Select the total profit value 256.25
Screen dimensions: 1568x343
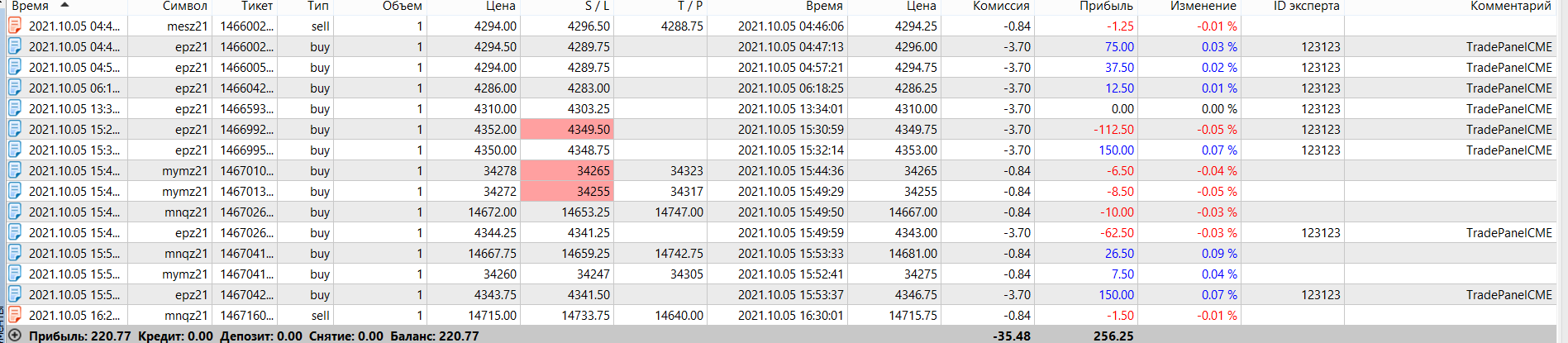[x=1113, y=336]
